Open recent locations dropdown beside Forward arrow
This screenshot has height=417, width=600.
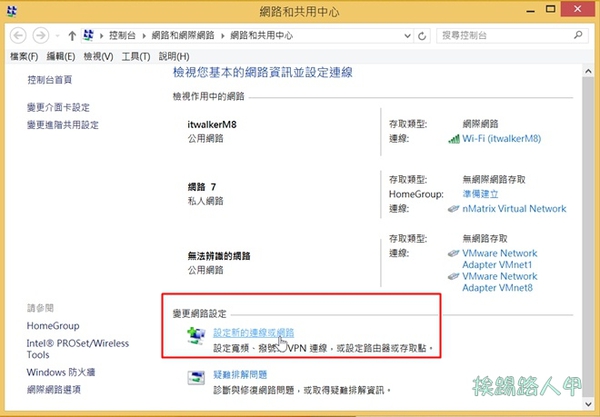tap(57, 36)
